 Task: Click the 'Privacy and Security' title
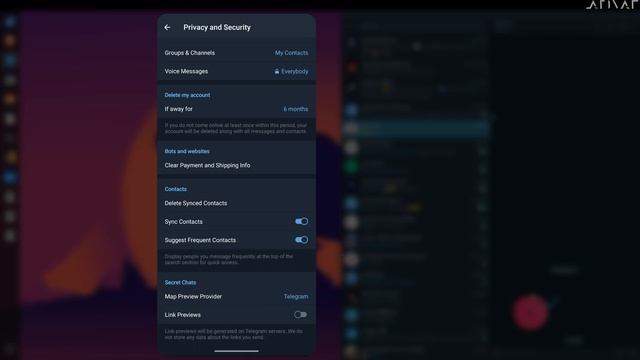pyautogui.click(x=217, y=27)
